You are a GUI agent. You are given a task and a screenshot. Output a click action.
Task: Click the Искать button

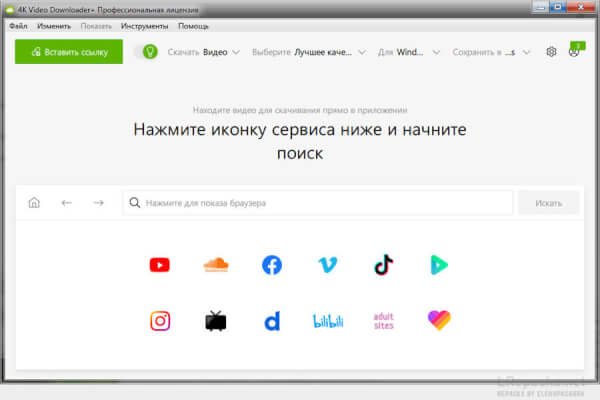coord(549,203)
